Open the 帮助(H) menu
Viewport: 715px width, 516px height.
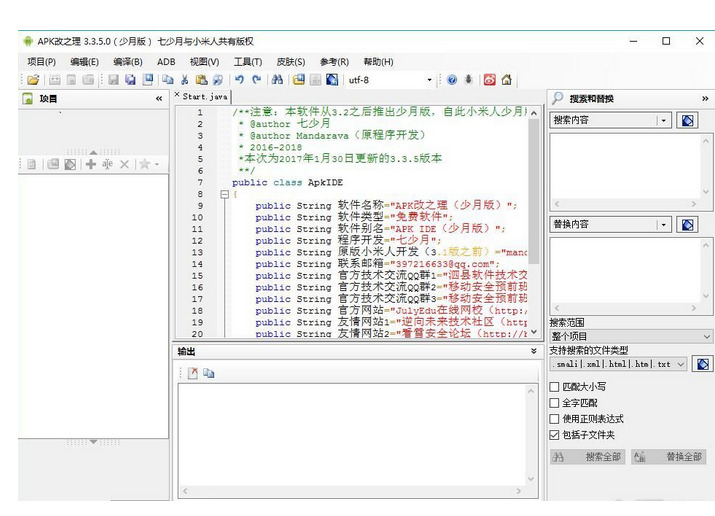point(378,62)
